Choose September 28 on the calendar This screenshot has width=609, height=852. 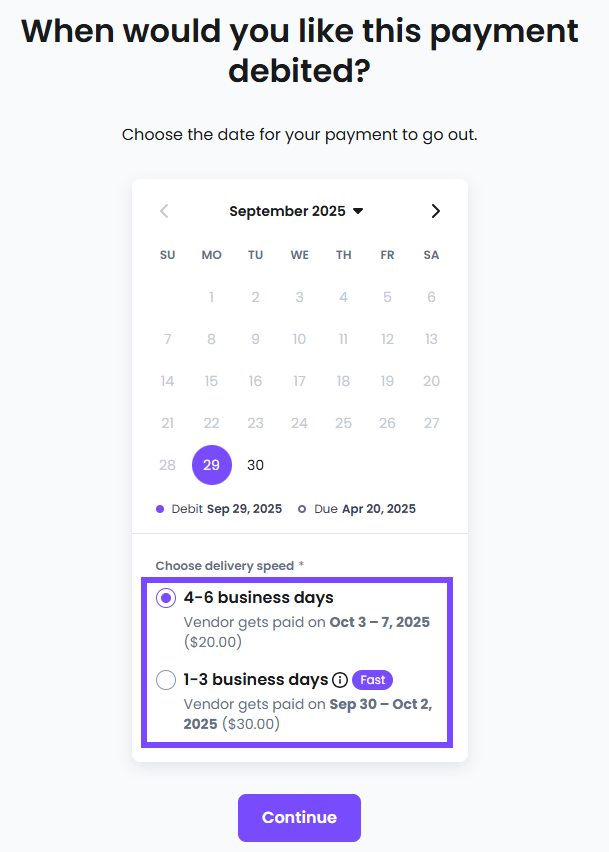pyautogui.click(x=167, y=465)
